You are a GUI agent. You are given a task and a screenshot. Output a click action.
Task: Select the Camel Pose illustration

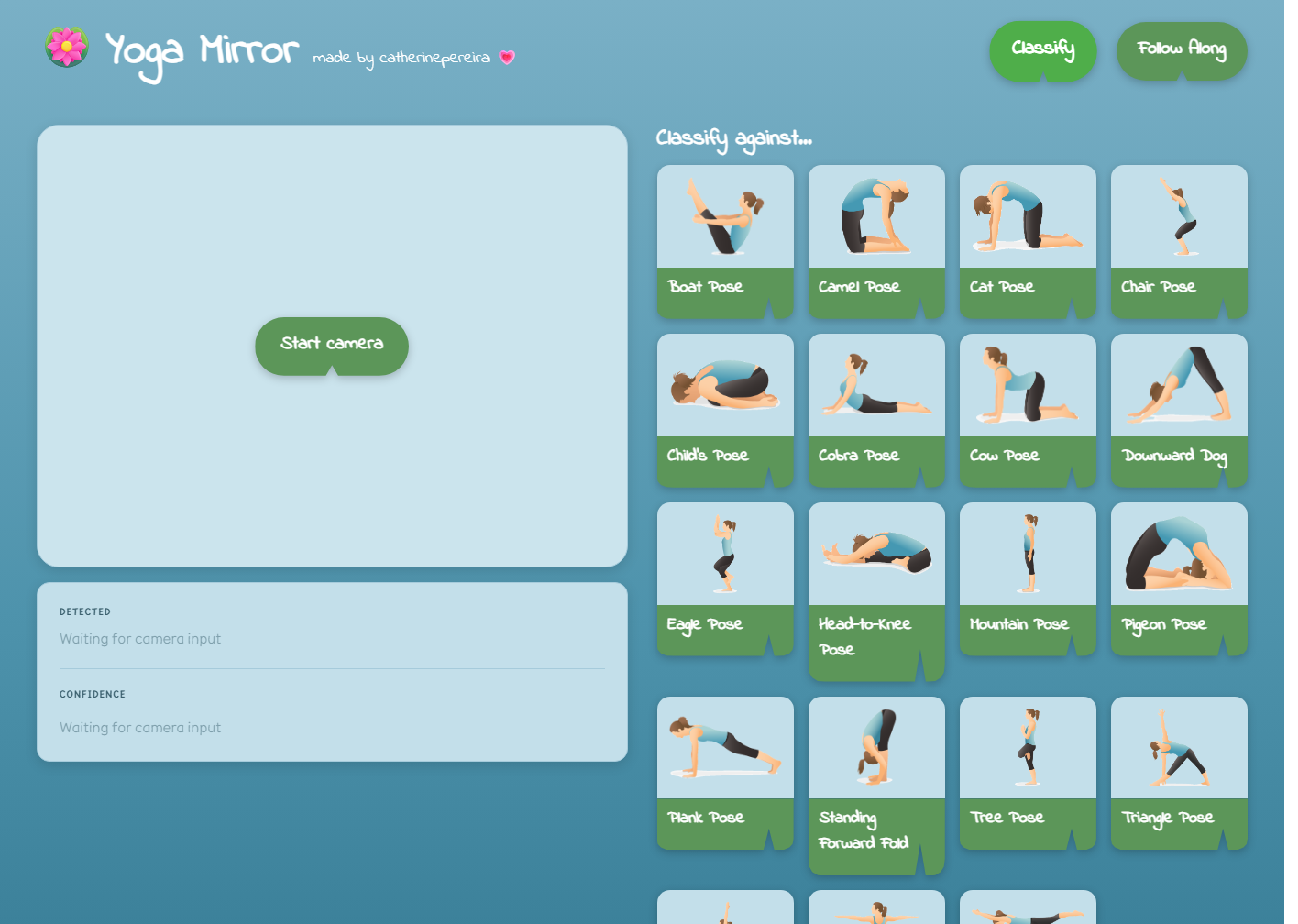point(876,216)
